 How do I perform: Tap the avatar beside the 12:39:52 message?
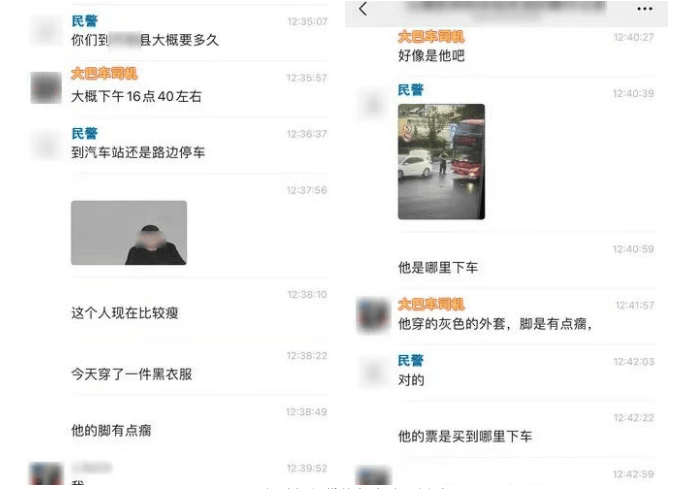click(x=46, y=473)
